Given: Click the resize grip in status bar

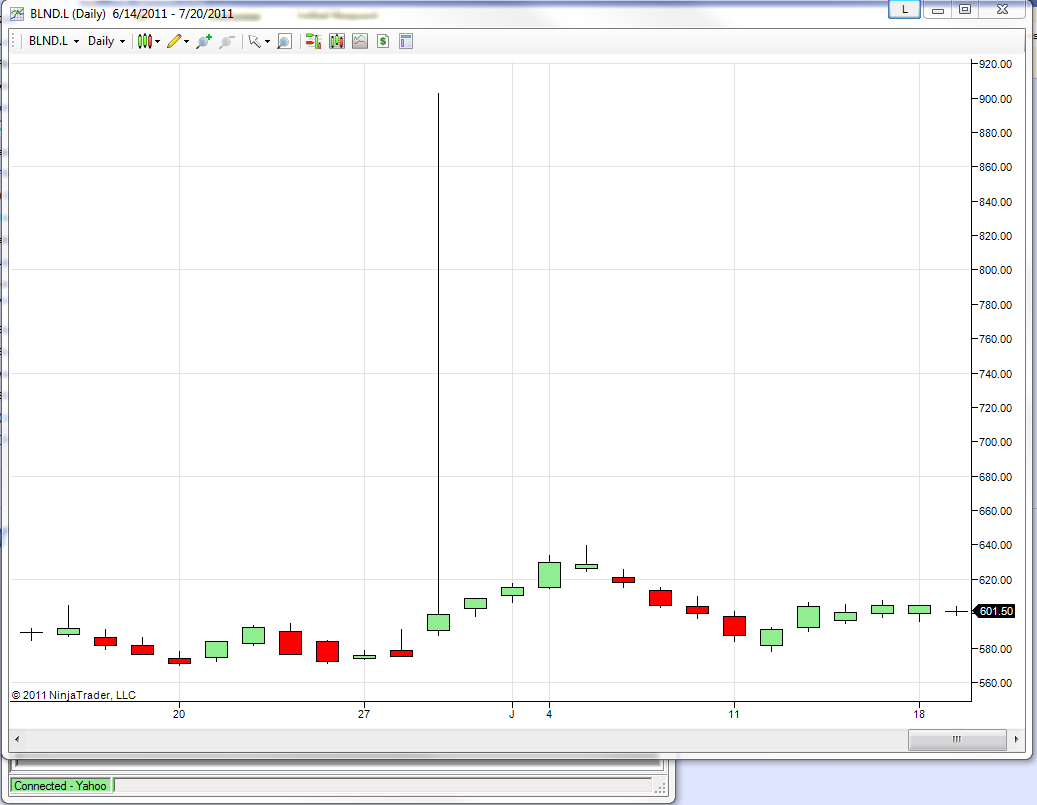Looking at the screenshot, I should [x=660, y=787].
